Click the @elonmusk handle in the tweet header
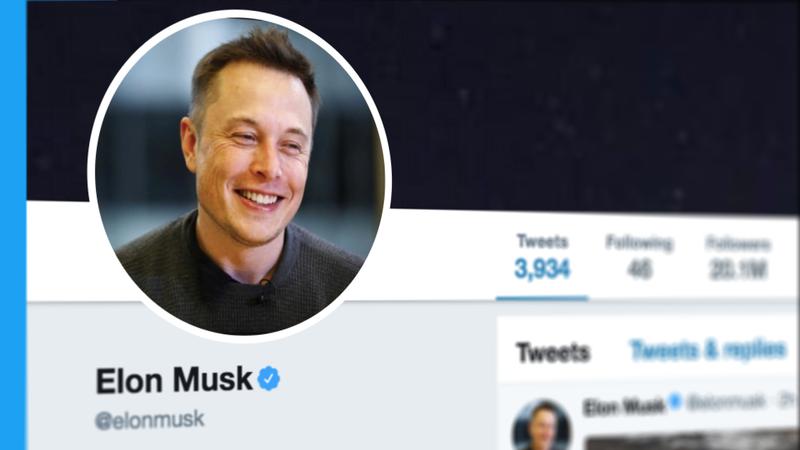The image size is (800, 450). (726, 403)
